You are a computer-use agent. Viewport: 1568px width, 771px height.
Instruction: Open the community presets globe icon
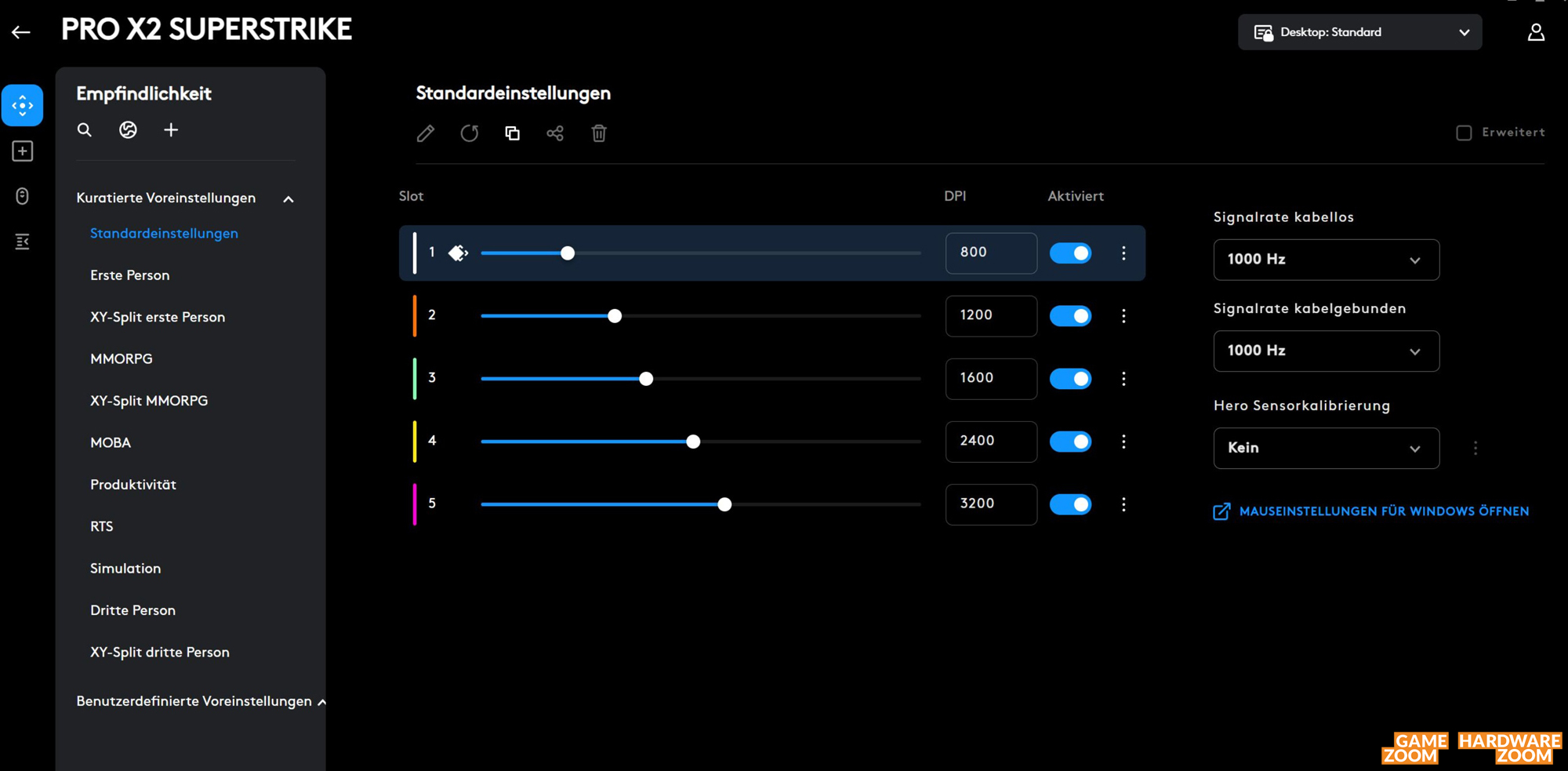128,130
